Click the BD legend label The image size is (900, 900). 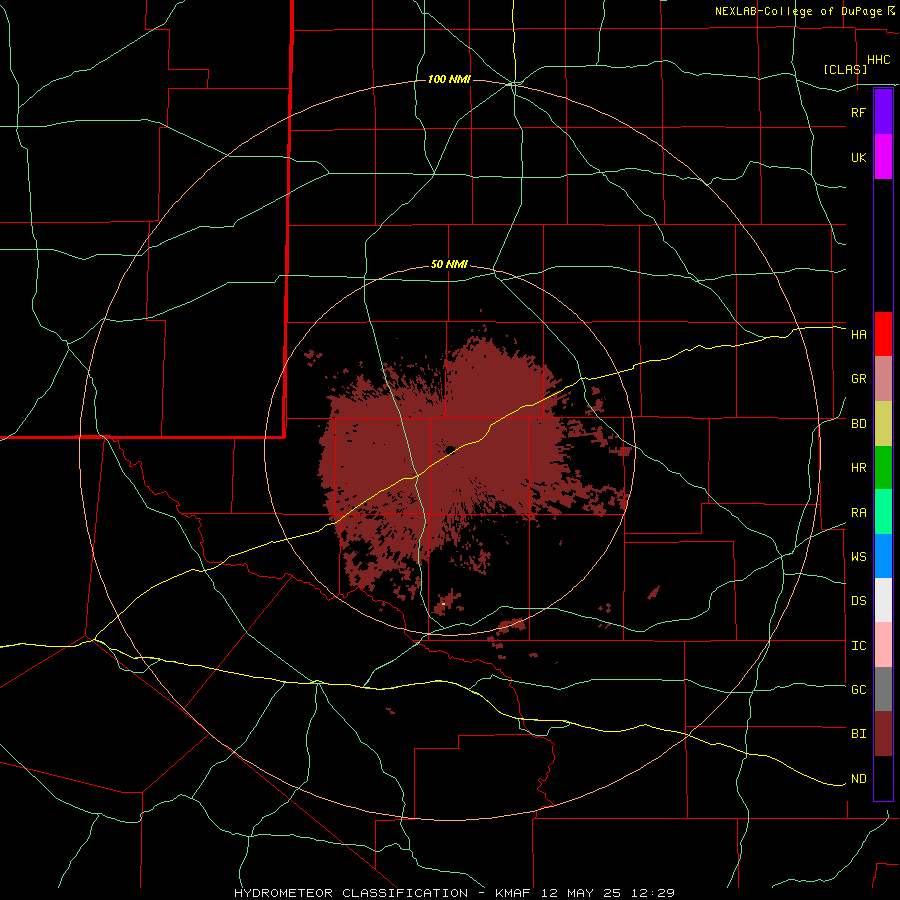(858, 424)
